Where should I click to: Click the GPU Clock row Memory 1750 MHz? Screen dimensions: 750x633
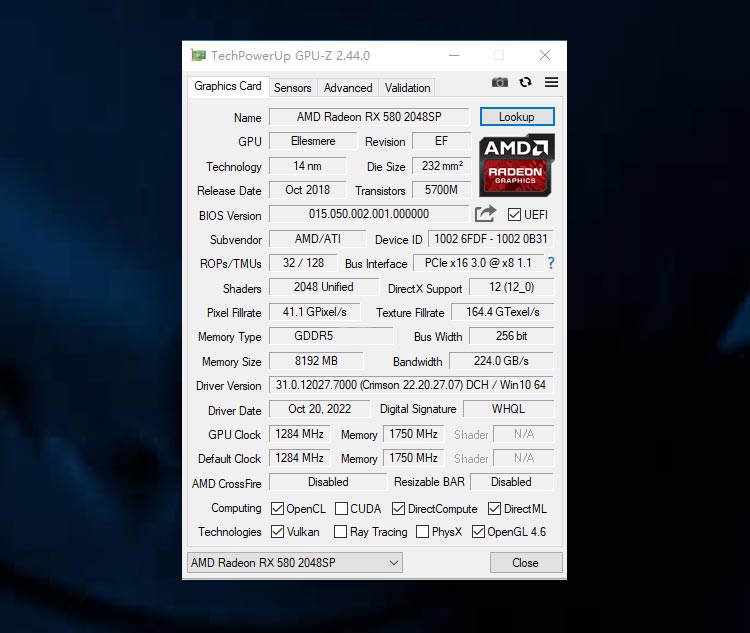coord(413,434)
